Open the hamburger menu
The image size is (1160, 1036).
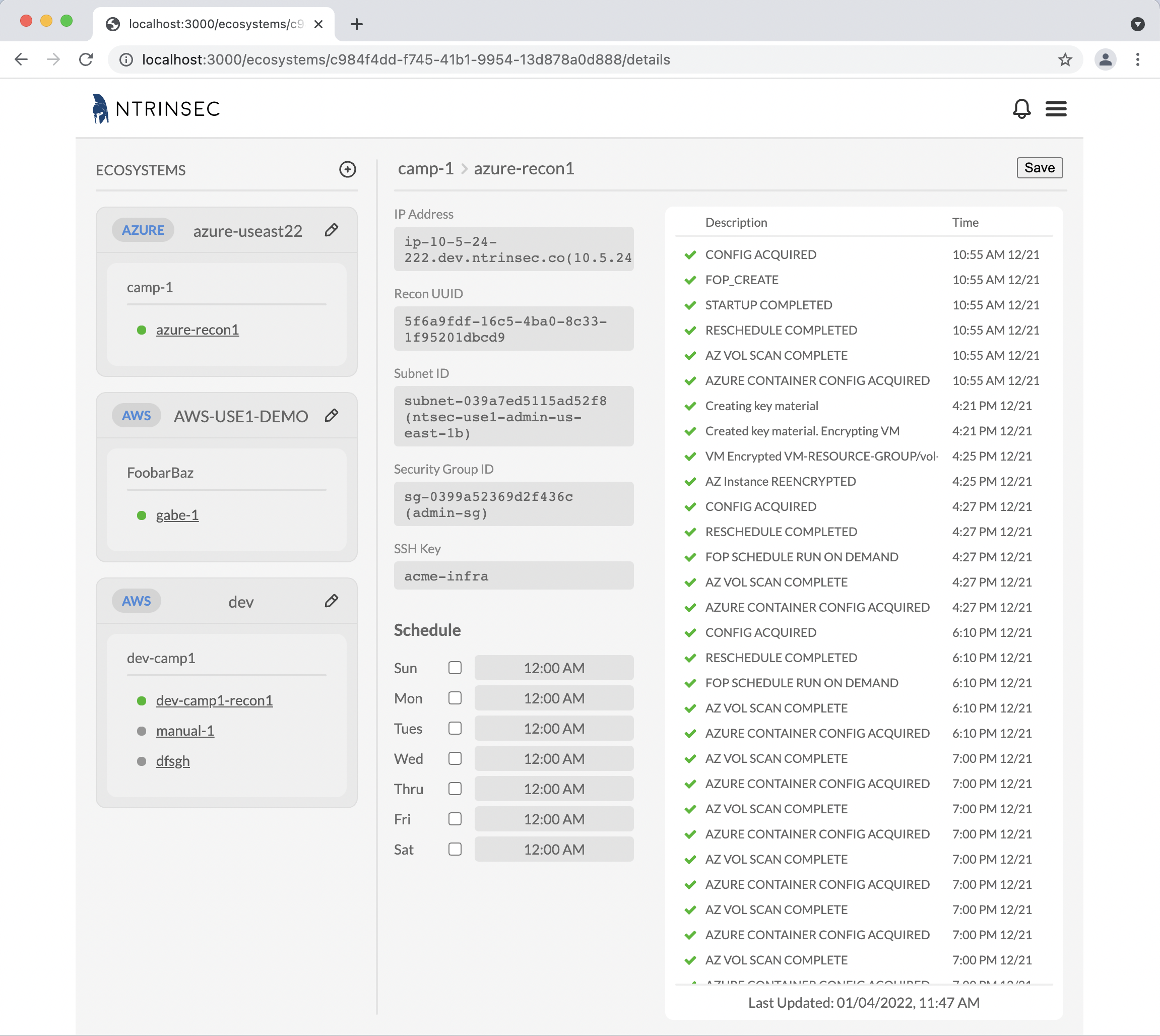pyautogui.click(x=1055, y=108)
